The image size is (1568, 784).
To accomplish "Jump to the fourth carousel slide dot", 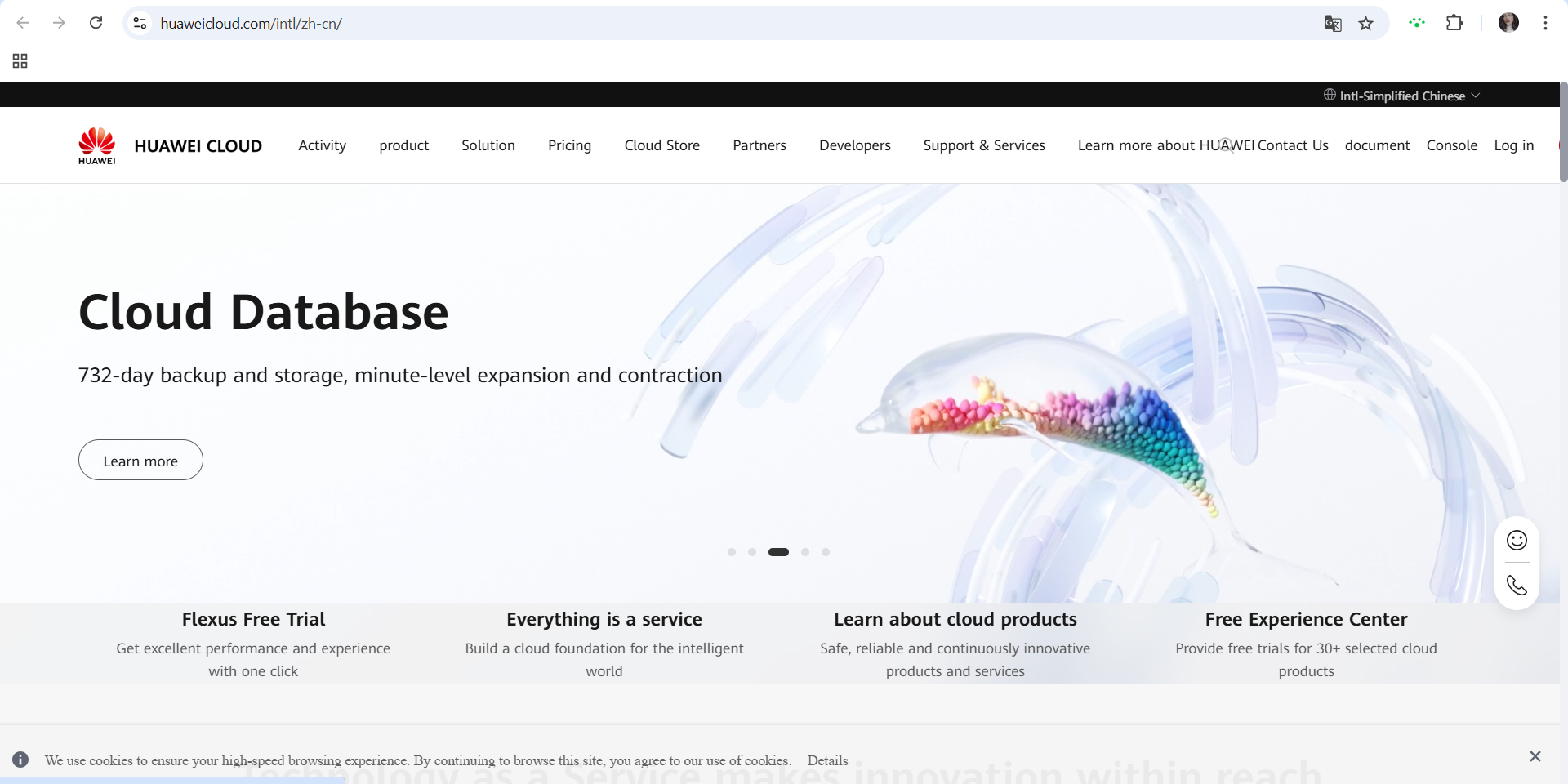I will pos(805,552).
